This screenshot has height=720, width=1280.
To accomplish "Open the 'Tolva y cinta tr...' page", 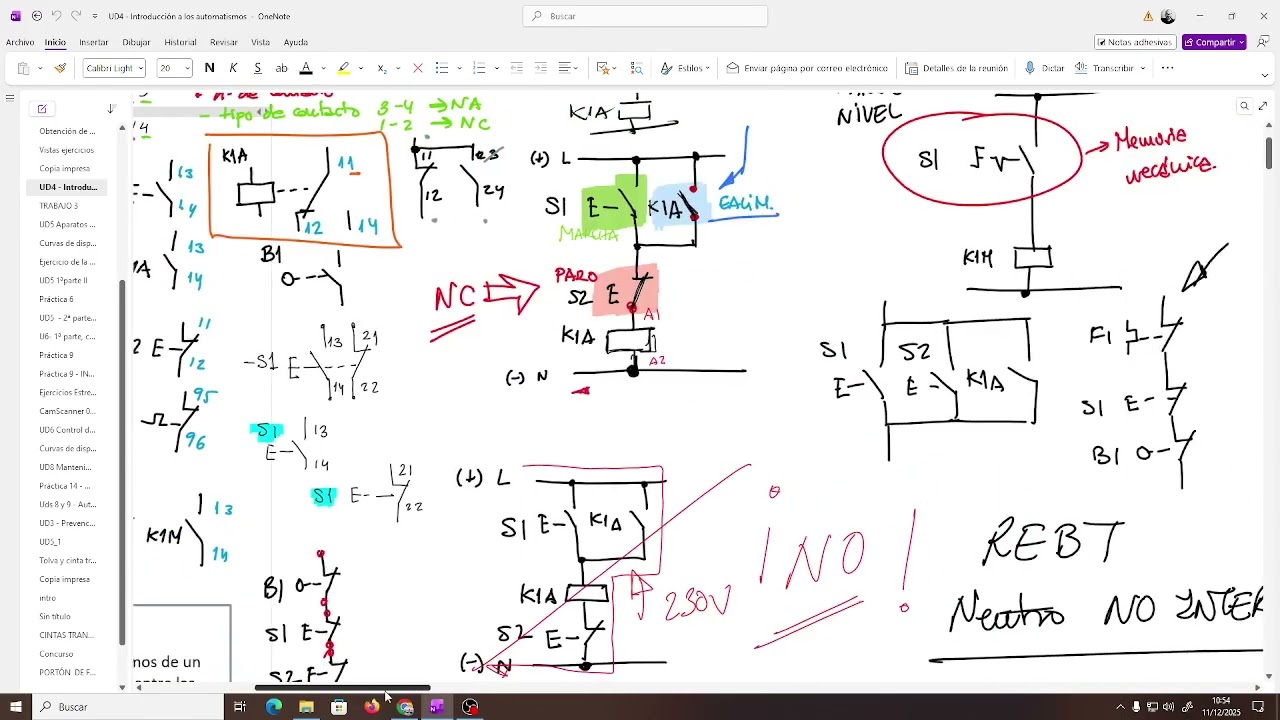I will [x=68, y=561].
